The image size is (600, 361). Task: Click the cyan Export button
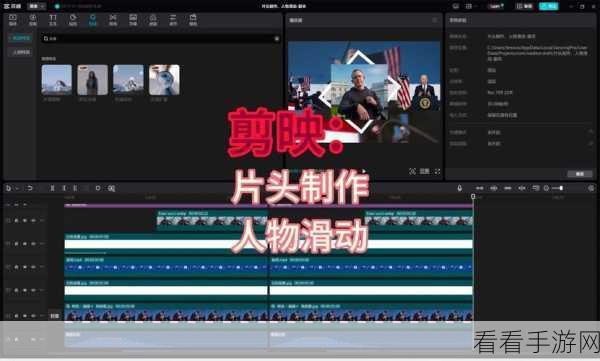point(549,6)
